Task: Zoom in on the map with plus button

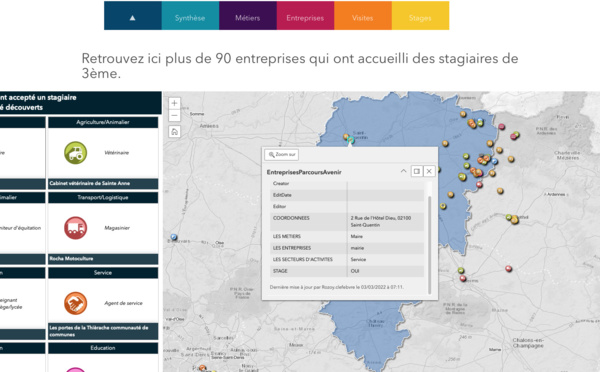Action: coord(174,103)
